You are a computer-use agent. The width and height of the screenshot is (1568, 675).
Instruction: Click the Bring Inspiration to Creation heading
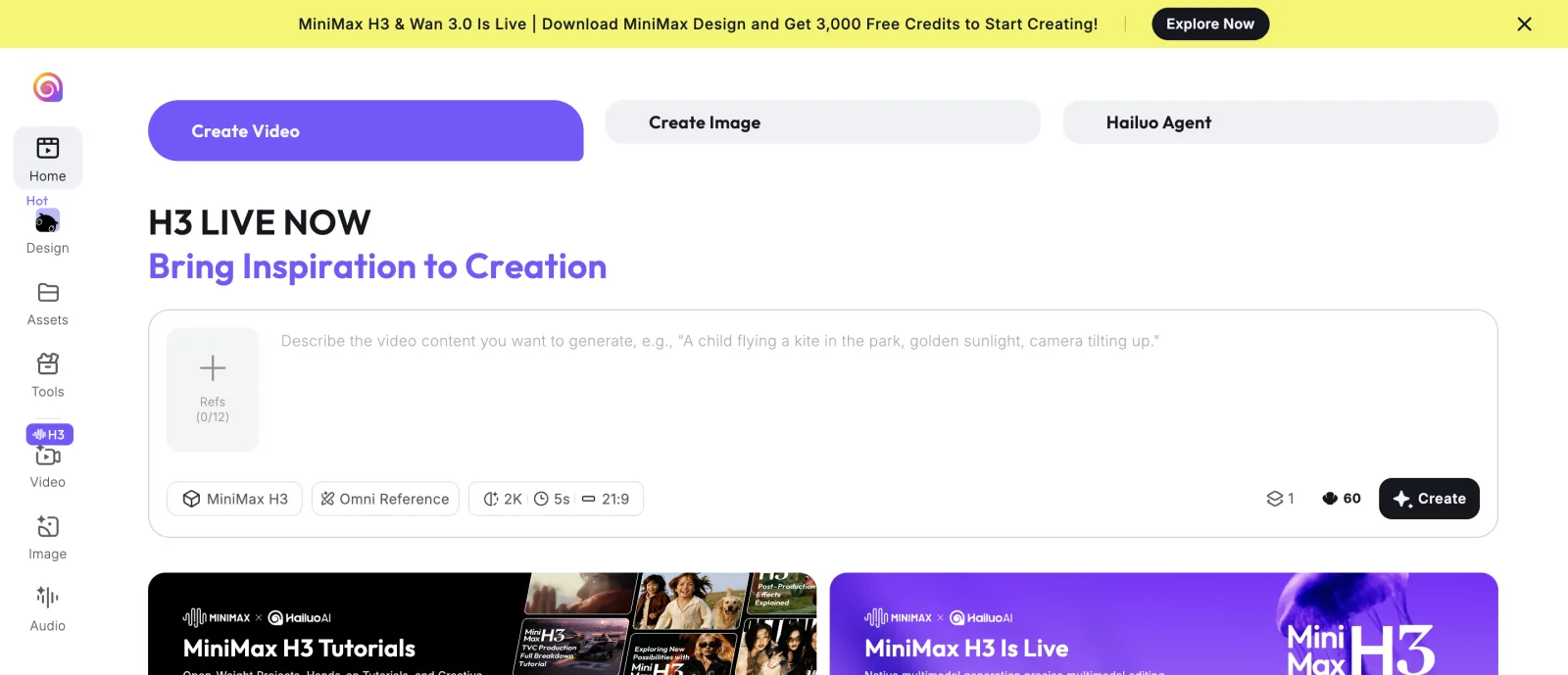[x=377, y=266]
